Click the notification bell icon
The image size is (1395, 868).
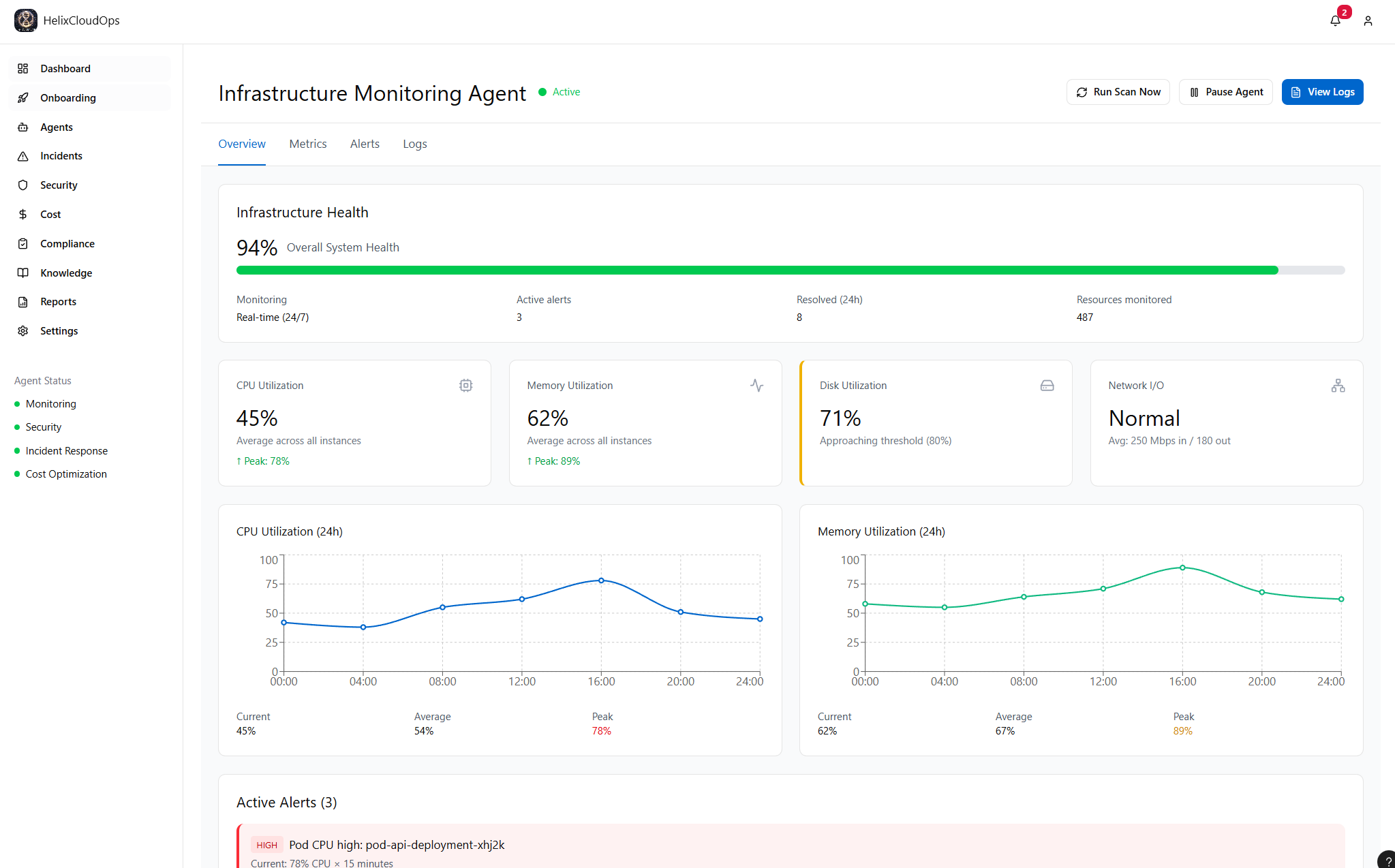(1335, 20)
